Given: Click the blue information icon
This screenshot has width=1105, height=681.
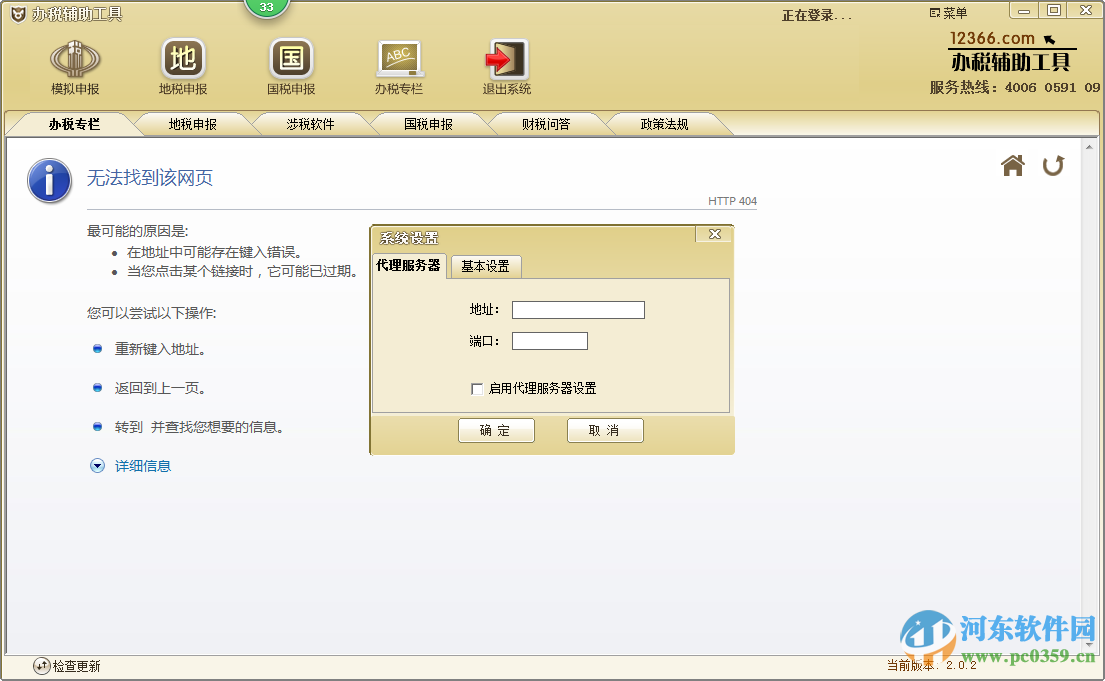Looking at the screenshot, I should click(x=49, y=181).
